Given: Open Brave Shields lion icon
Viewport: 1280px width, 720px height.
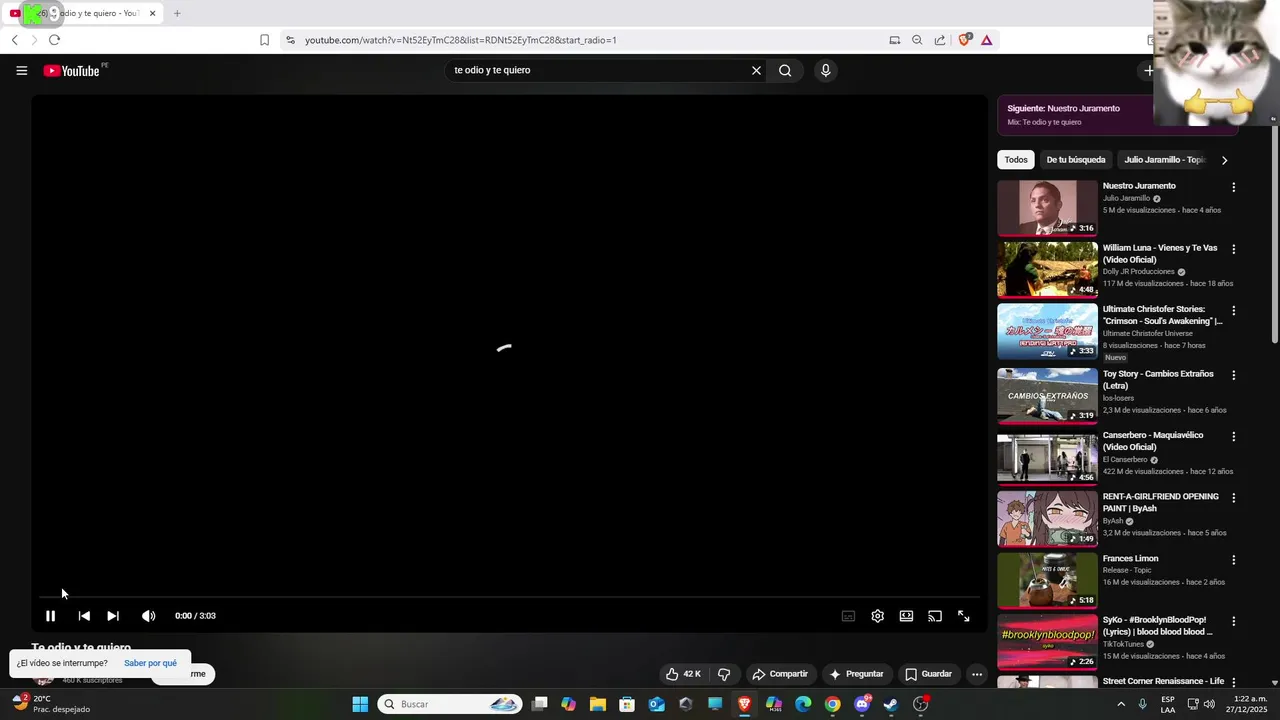Looking at the screenshot, I should [964, 40].
